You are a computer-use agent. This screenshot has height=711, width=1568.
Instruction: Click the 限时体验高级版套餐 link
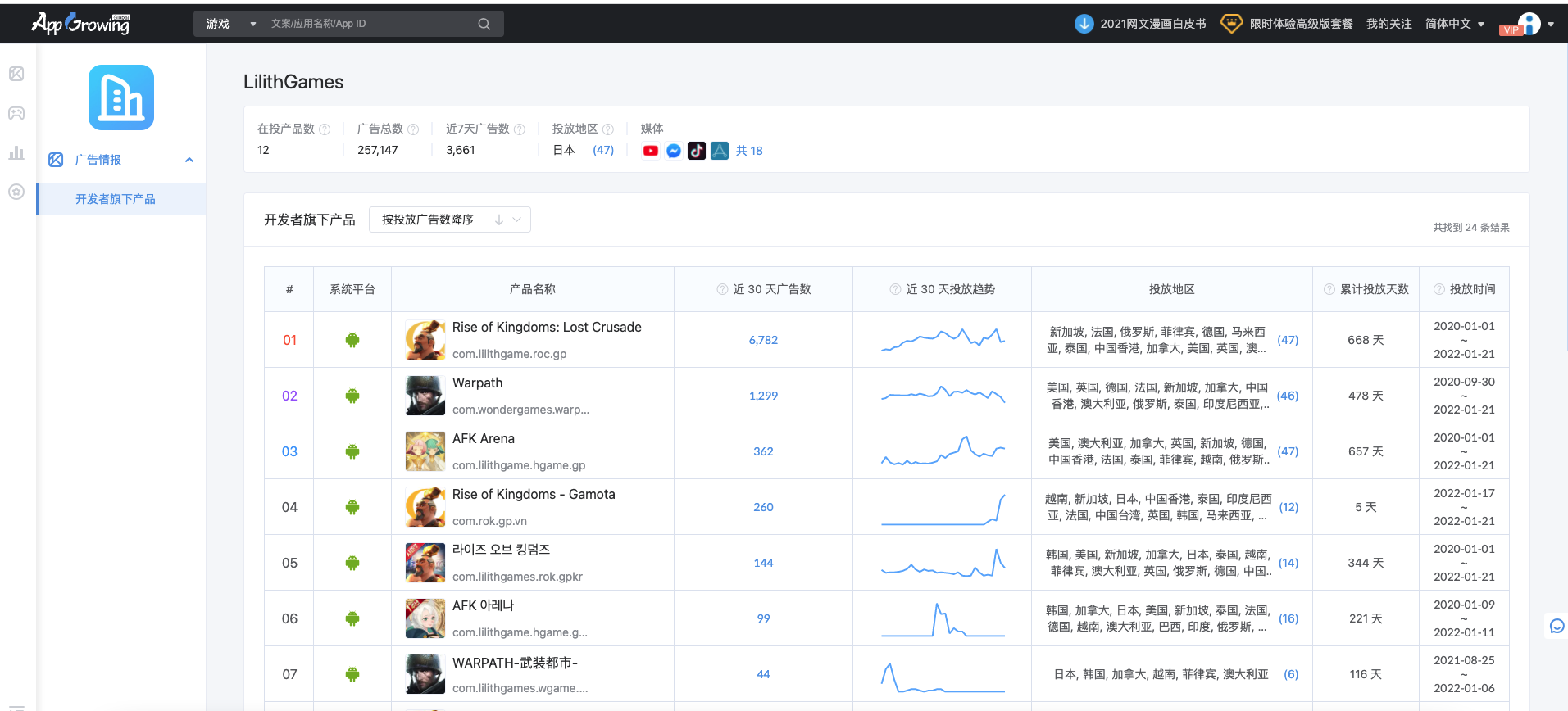pyautogui.click(x=1302, y=24)
